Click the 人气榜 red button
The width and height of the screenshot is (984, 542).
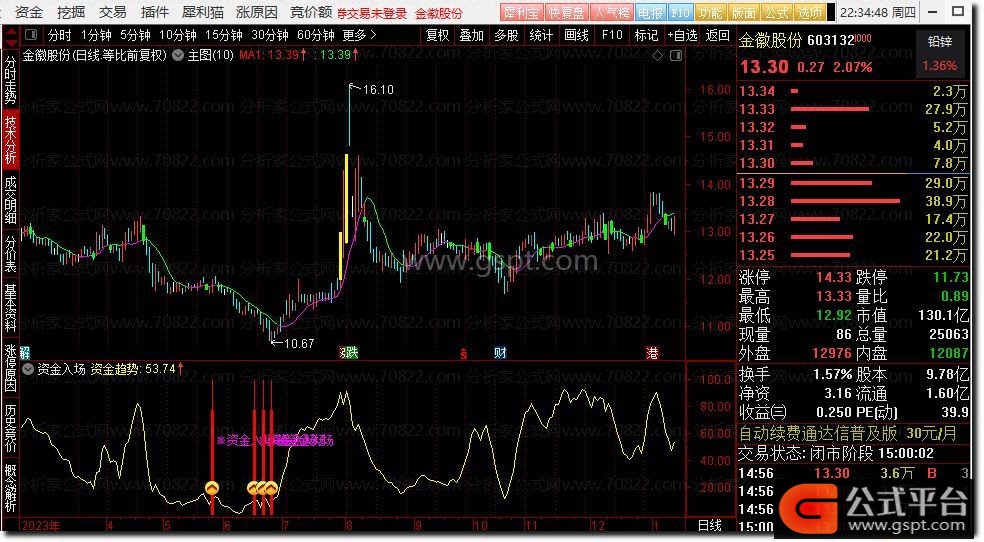pyautogui.click(x=611, y=13)
